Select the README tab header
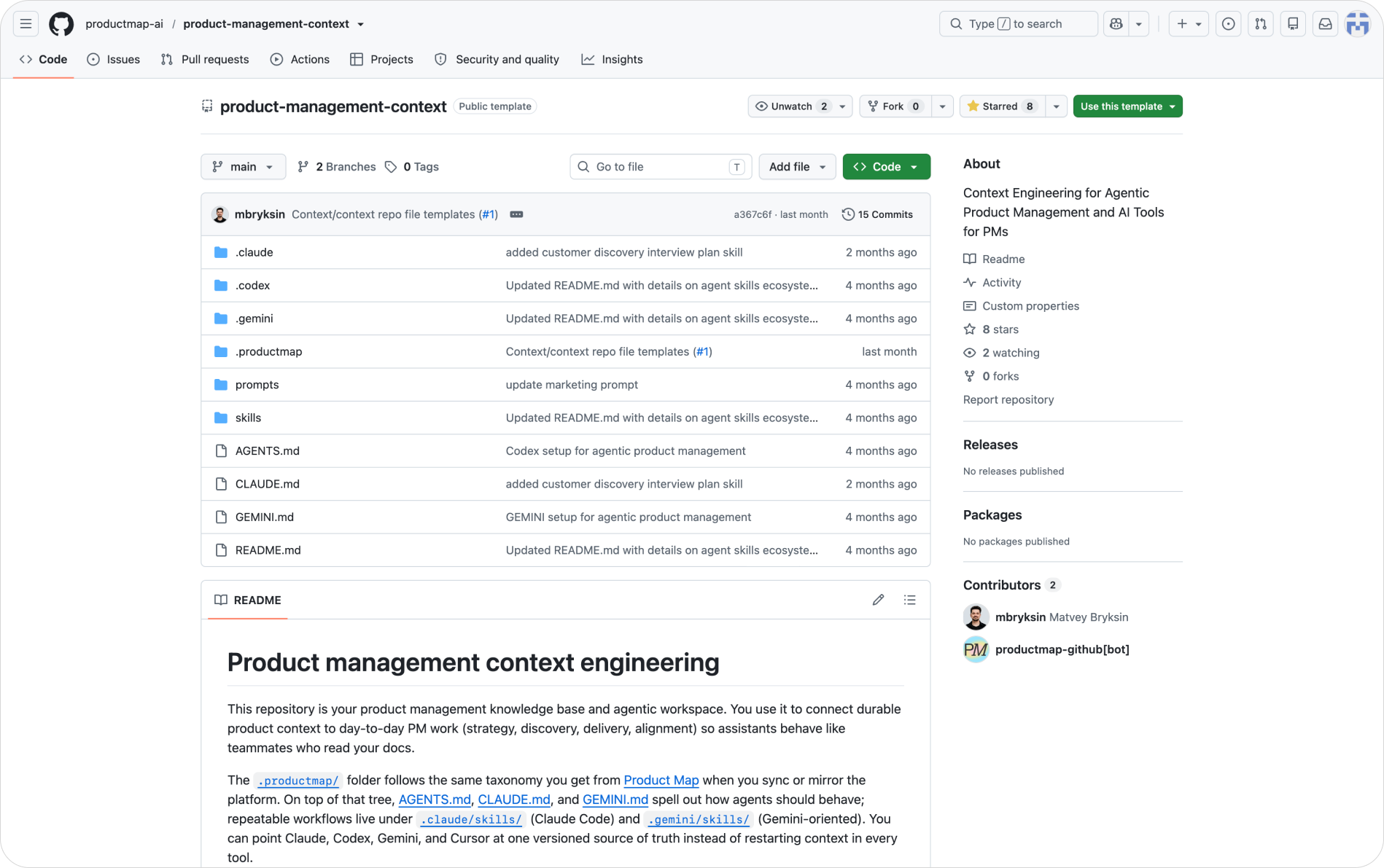 [248, 600]
